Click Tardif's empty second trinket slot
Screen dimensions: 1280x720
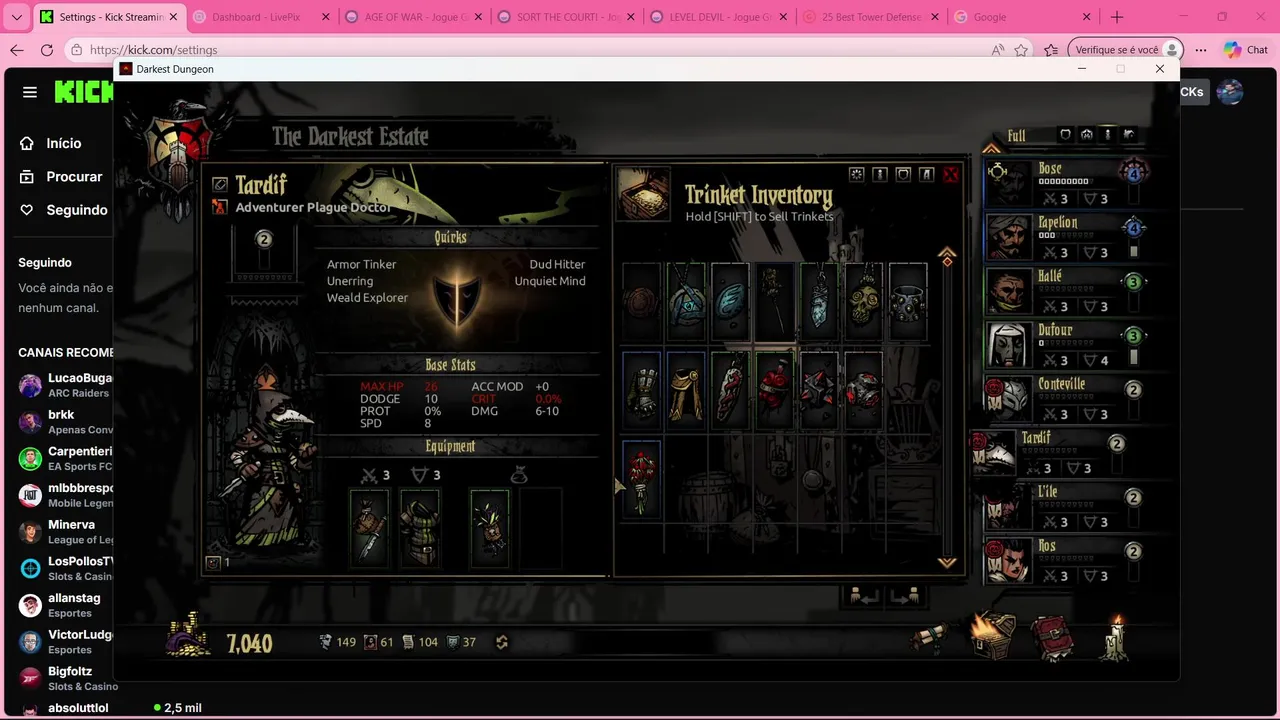pos(541,528)
